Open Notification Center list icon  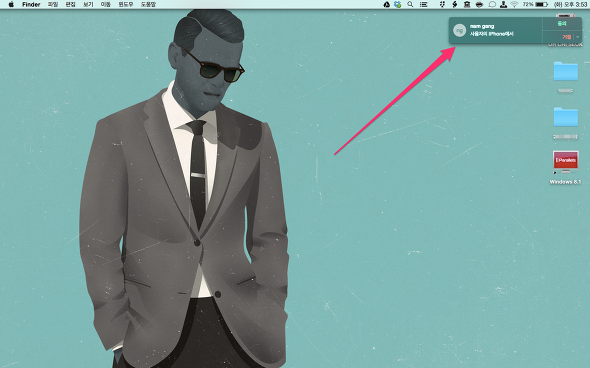424,5
